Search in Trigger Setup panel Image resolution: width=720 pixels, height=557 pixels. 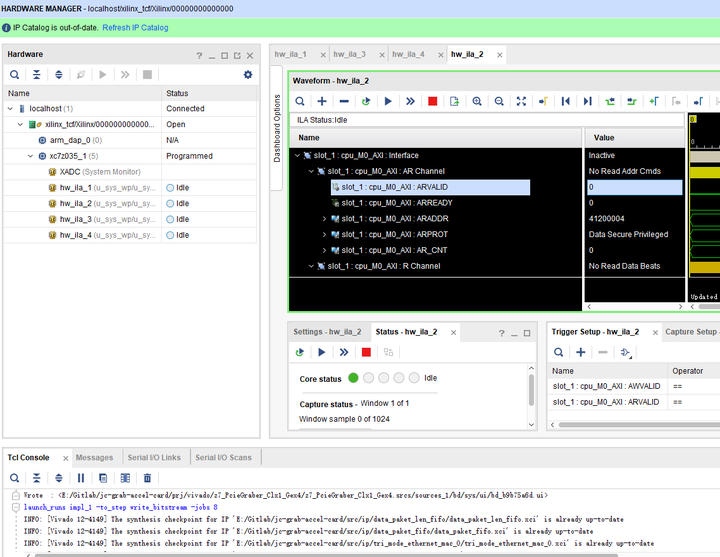point(558,352)
